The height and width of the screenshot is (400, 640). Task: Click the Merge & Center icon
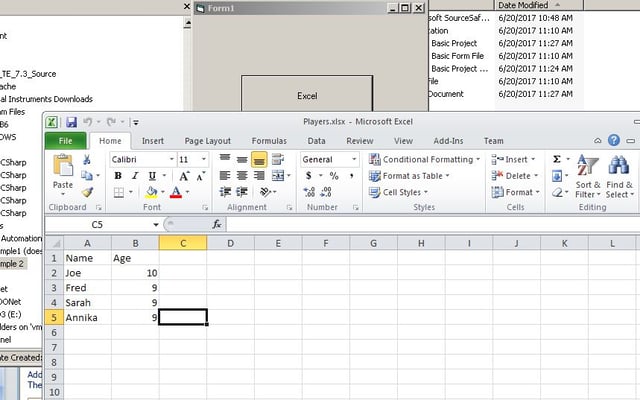pos(278,176)
